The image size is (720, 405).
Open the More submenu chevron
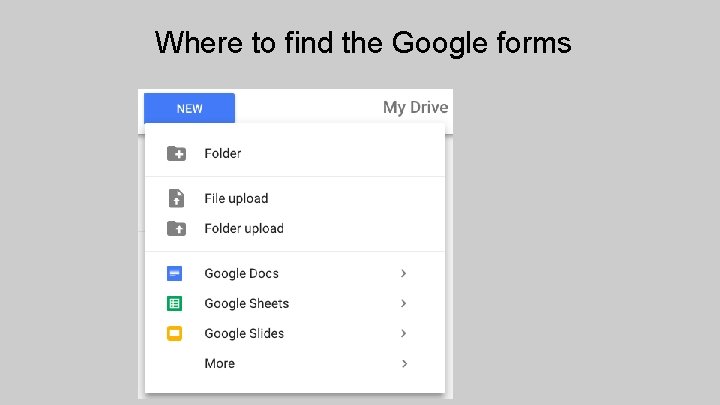(403, 363)
